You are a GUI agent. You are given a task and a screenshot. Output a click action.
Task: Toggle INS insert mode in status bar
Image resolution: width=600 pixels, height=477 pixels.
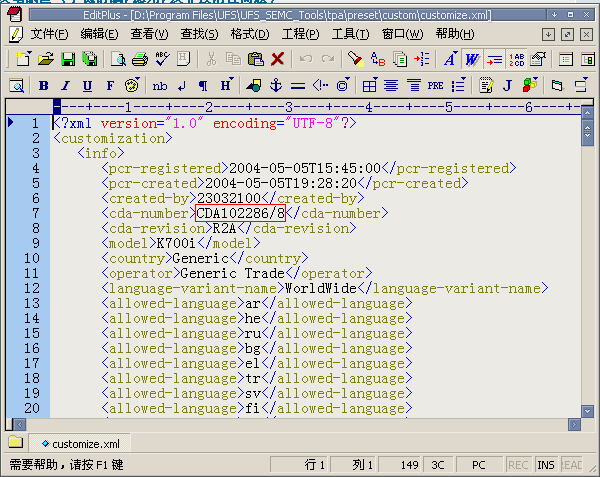coord(545,465)
